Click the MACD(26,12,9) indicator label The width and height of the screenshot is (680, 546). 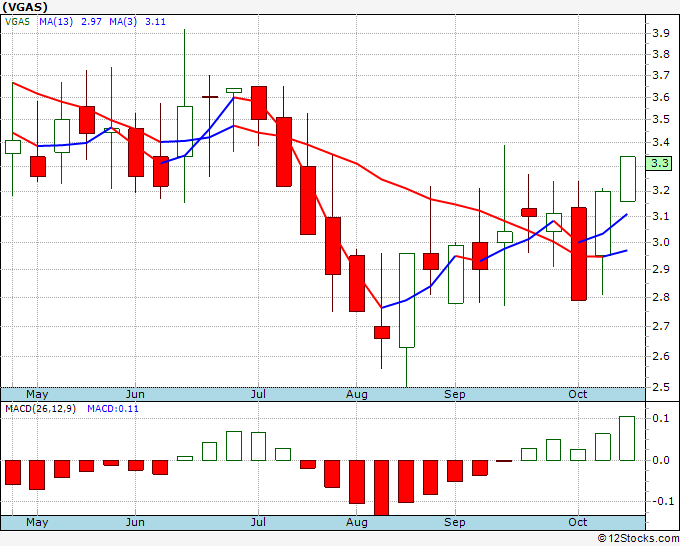pyautogui.click(x=40, y=409)
